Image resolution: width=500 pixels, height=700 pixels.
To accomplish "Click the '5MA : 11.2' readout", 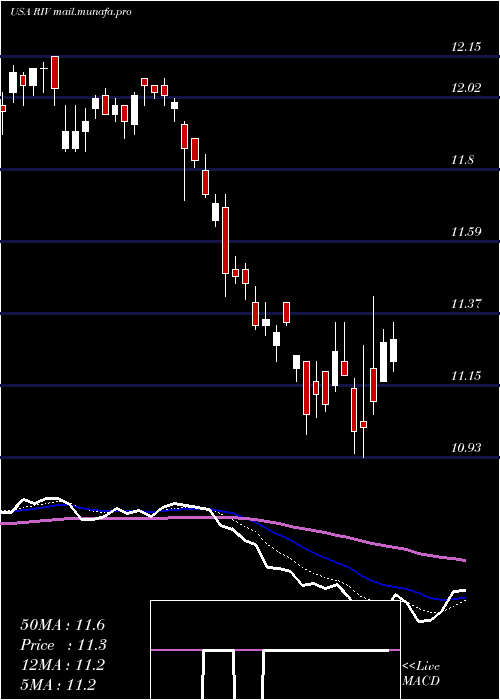I will [x=58, y=685].
